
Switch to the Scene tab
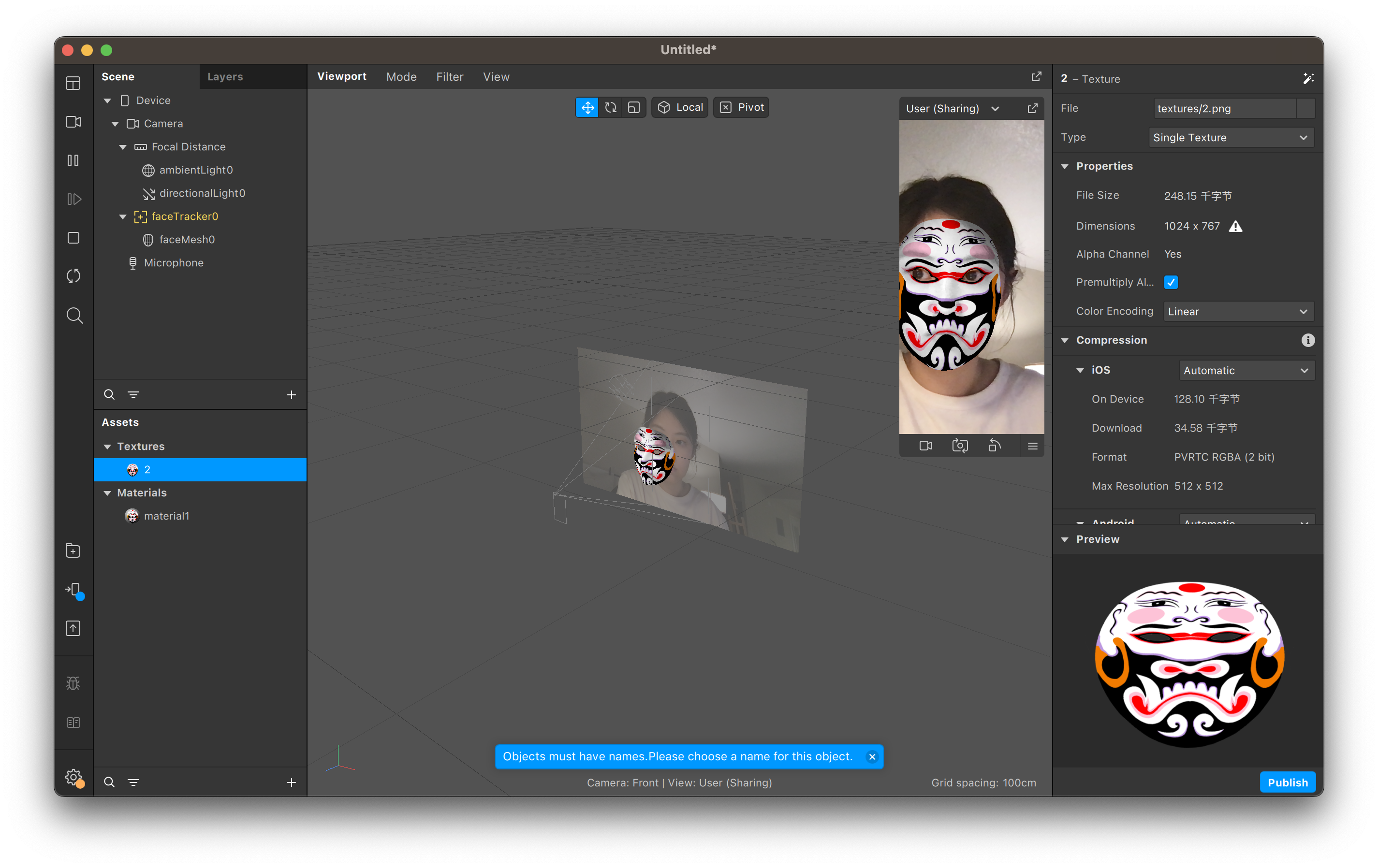118,77
